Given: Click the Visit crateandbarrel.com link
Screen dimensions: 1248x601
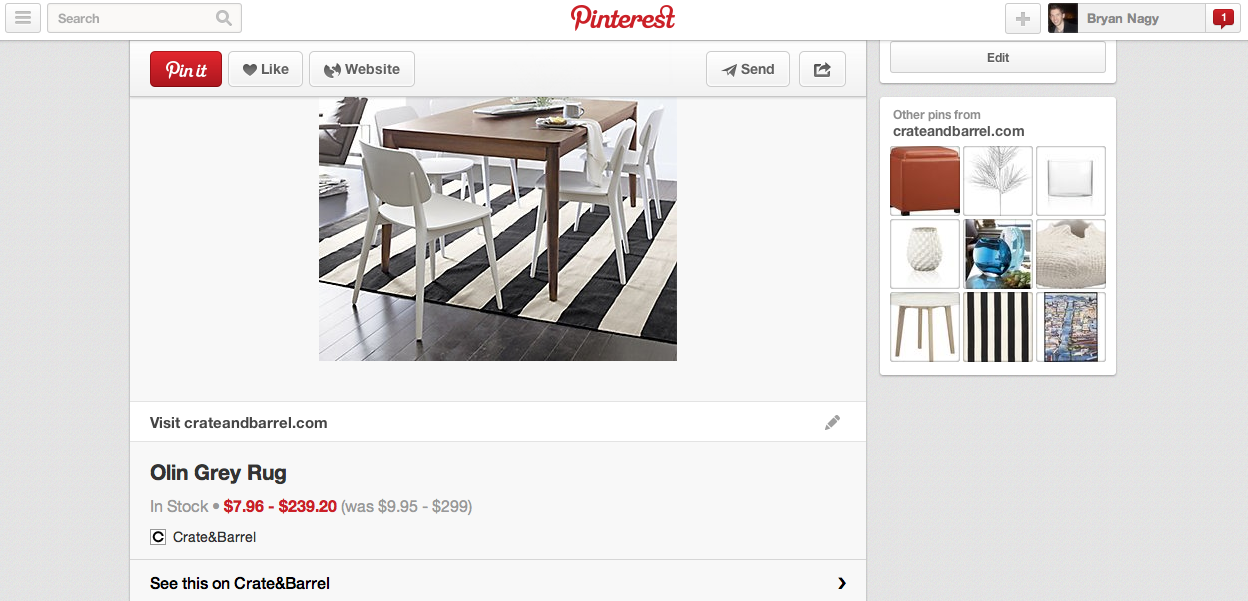Looking at the screenshot, I should click(239, 422).
